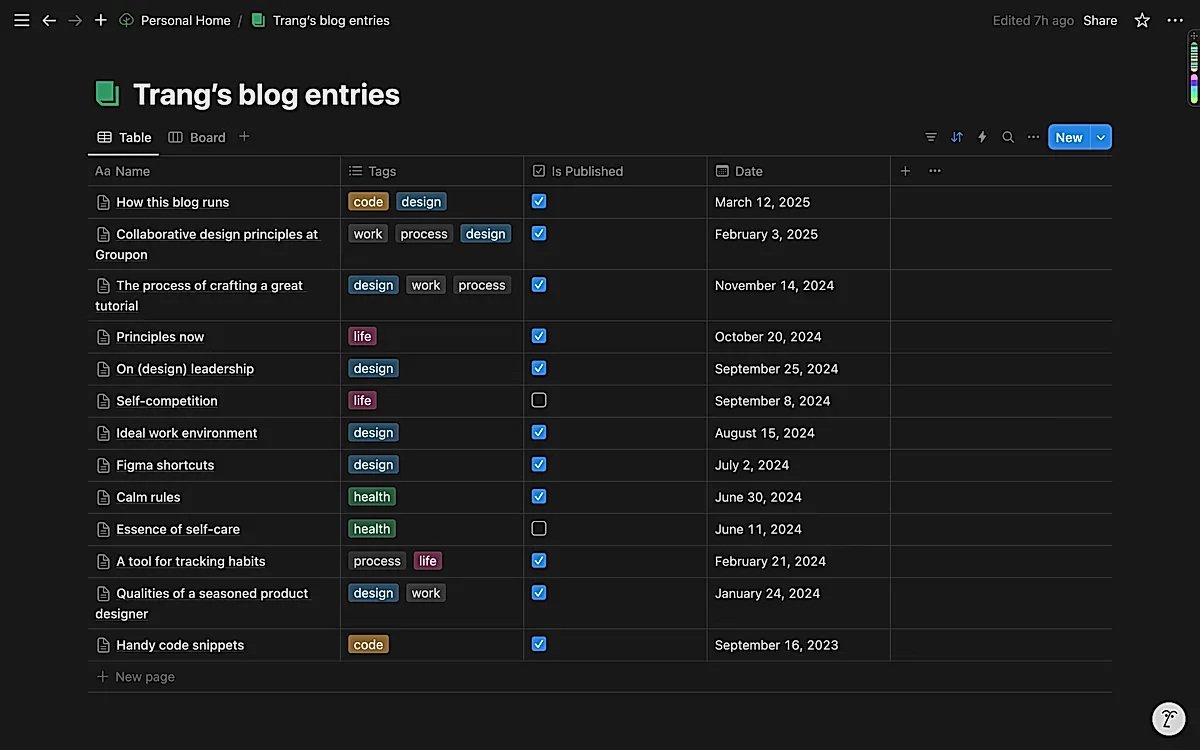Click the Share button
1200x750 pixels.
(1100, 20)
